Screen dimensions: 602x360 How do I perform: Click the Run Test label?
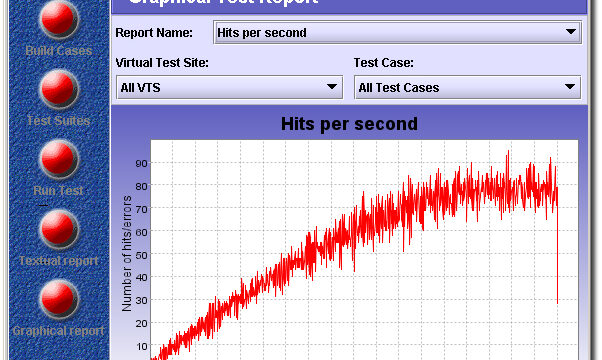click(58, 191)
